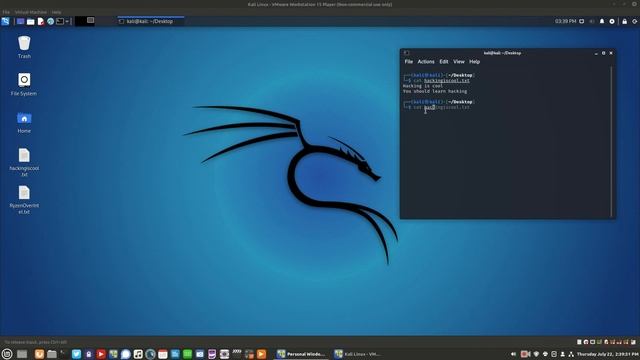640x360 pixels.
Task: Click the terminal window menu icon
Action: [406, 53]
